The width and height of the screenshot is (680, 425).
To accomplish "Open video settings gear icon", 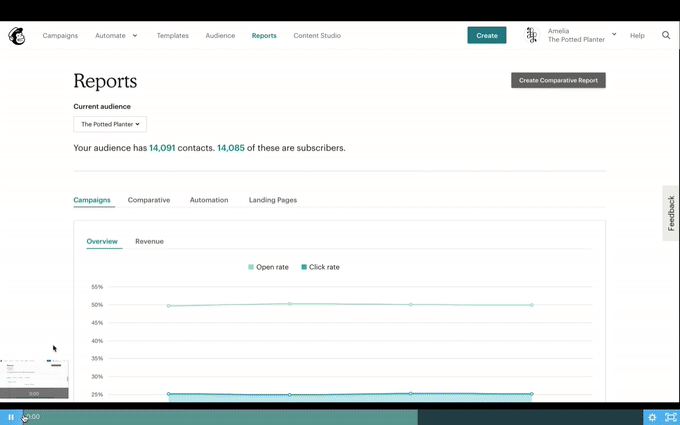I will pos(652,418).
